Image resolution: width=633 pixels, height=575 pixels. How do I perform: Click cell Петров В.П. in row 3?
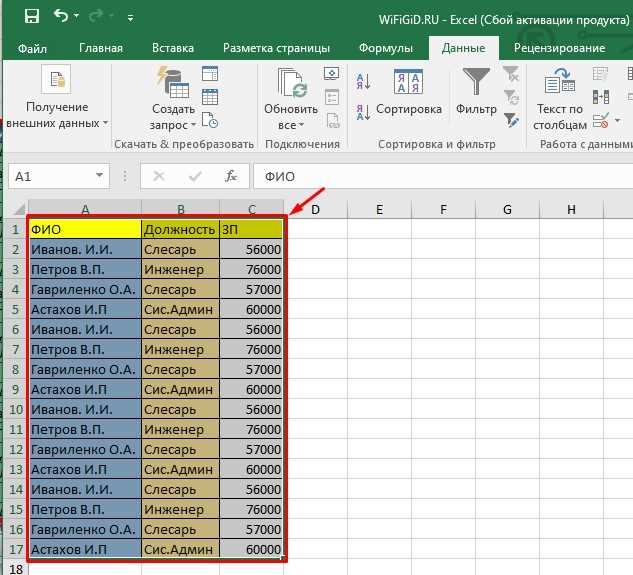pyautogui.click(x=85, y=269)
